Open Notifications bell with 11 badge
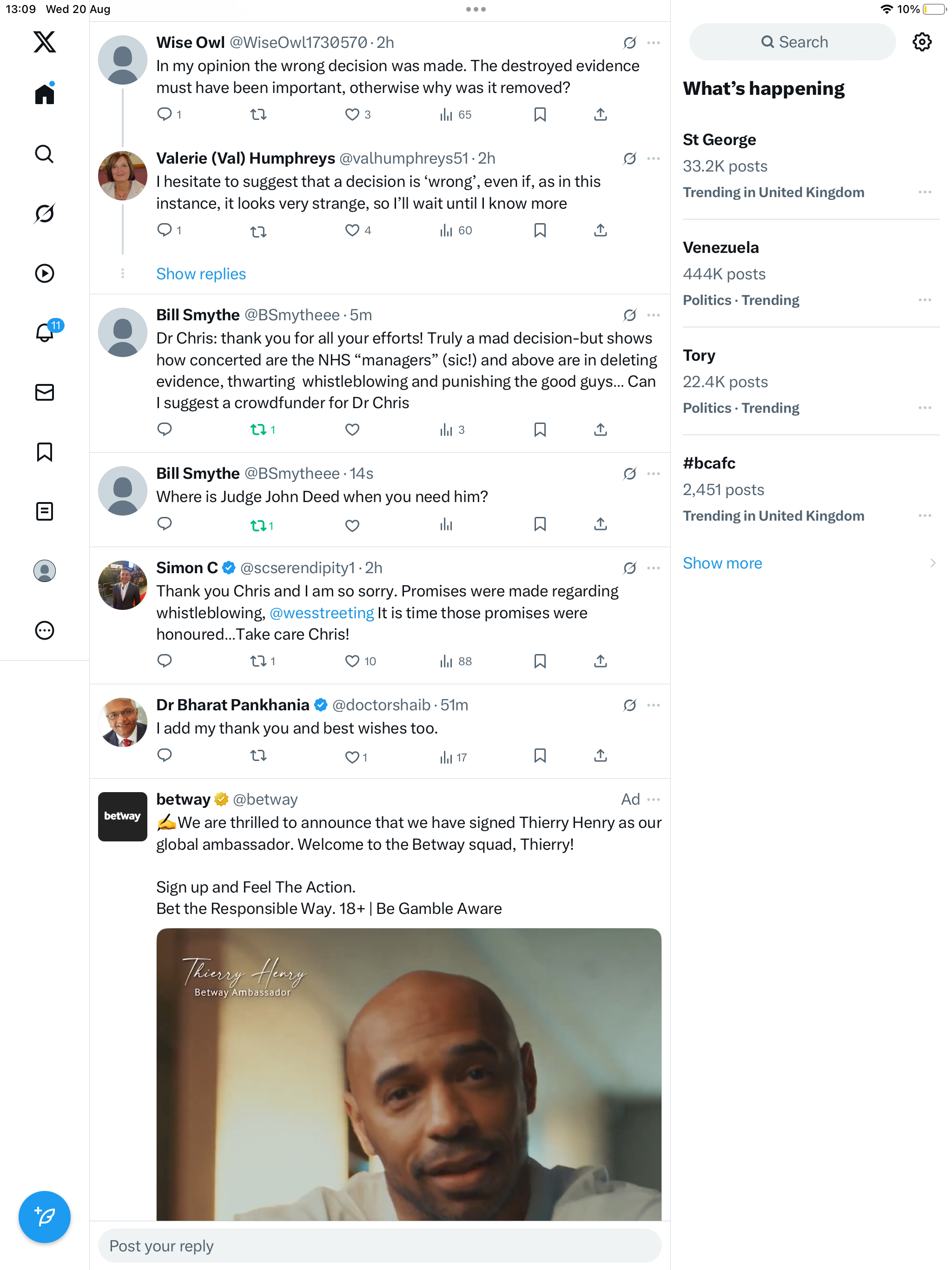Viewport: 952px width, 1270px height. (x=44, y=333)
